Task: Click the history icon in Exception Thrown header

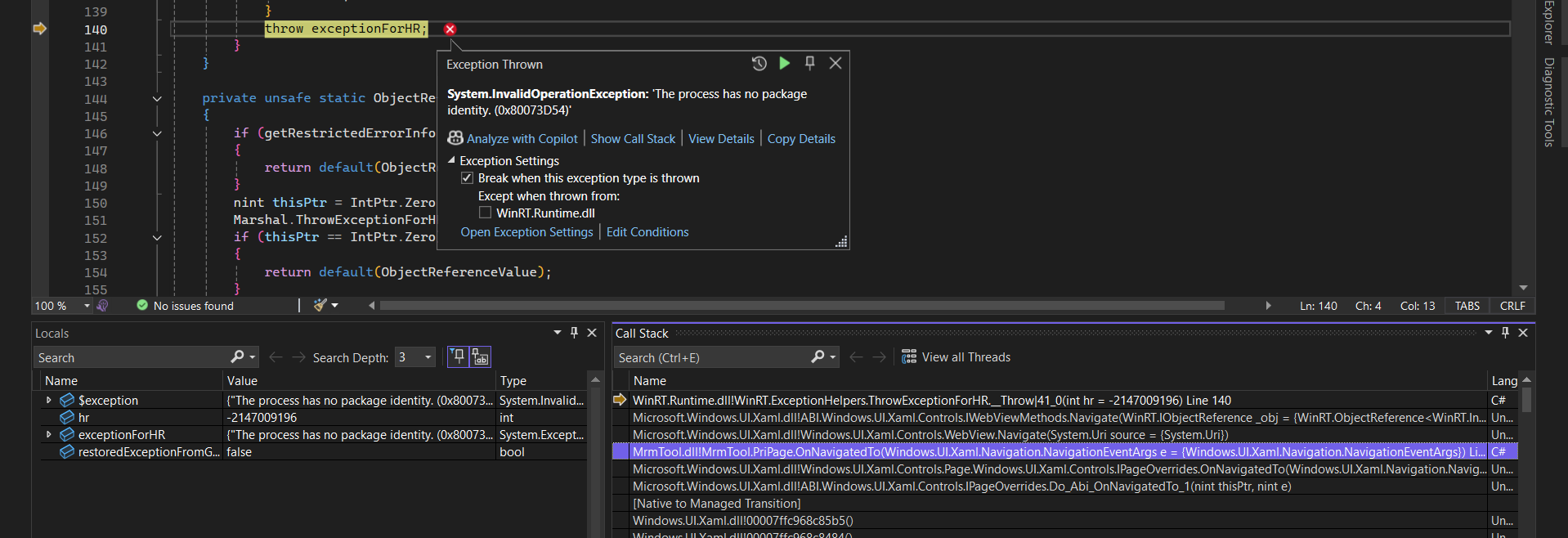Action: (759, 63)
